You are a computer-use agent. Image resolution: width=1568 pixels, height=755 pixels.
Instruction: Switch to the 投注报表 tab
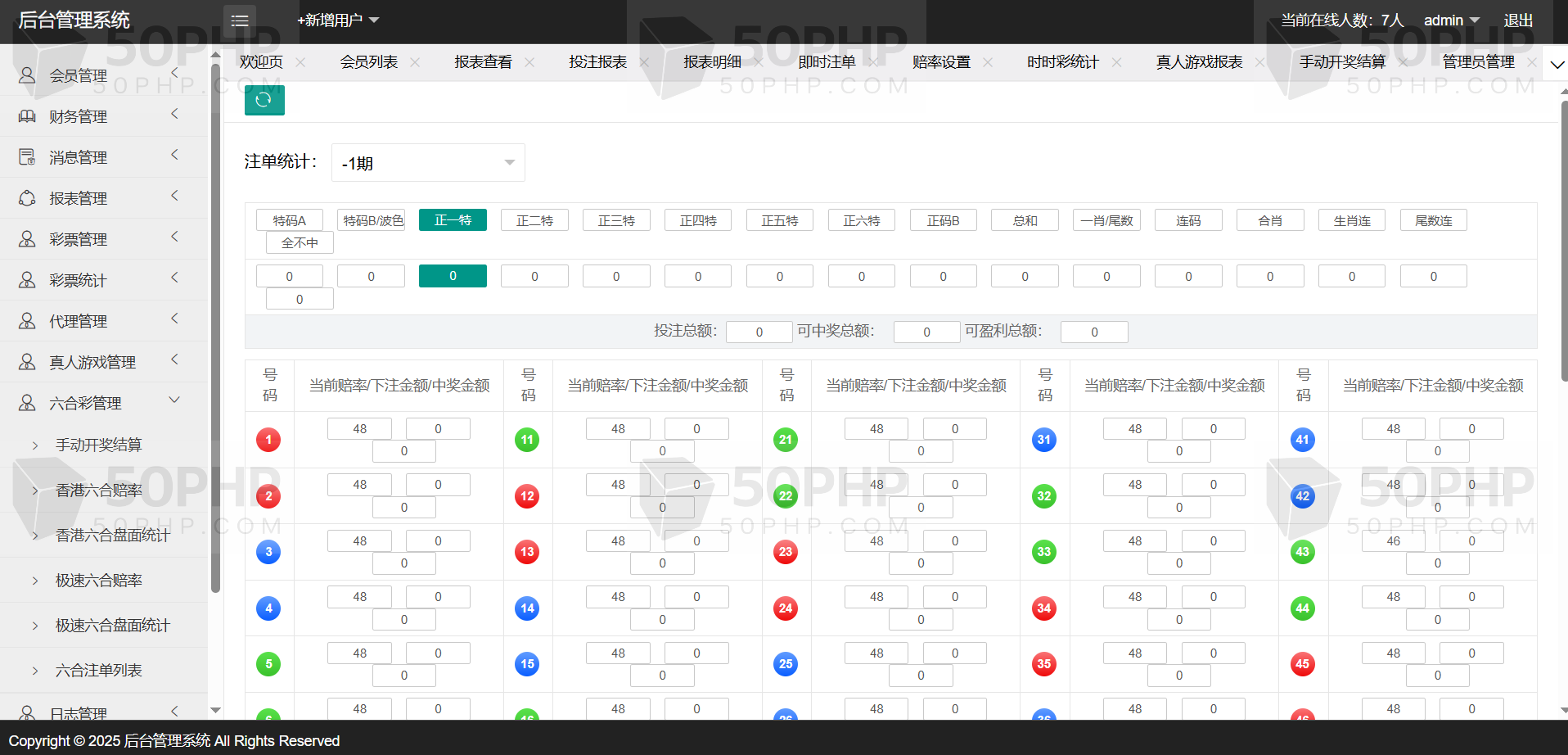tap(597, 62)
